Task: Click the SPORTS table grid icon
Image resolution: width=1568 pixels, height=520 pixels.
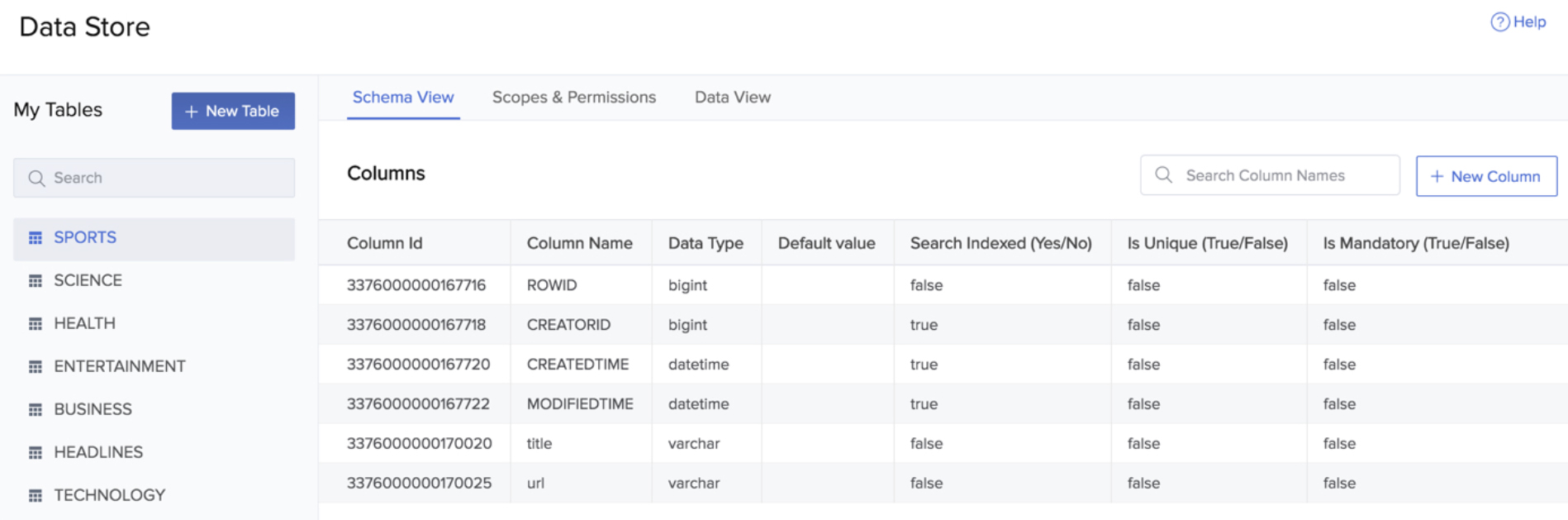Action: 36,238
